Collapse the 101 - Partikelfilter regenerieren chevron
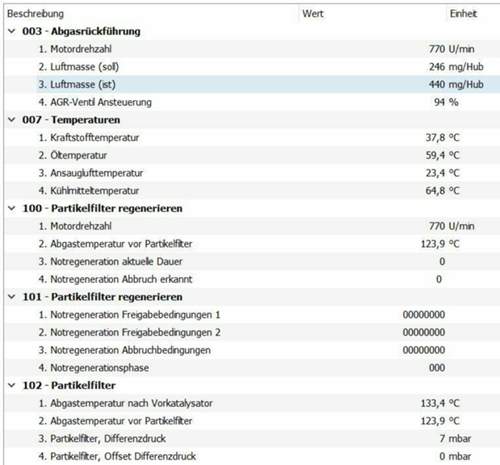The height and width of the screenshot is (465, 500). coord(12,297)
